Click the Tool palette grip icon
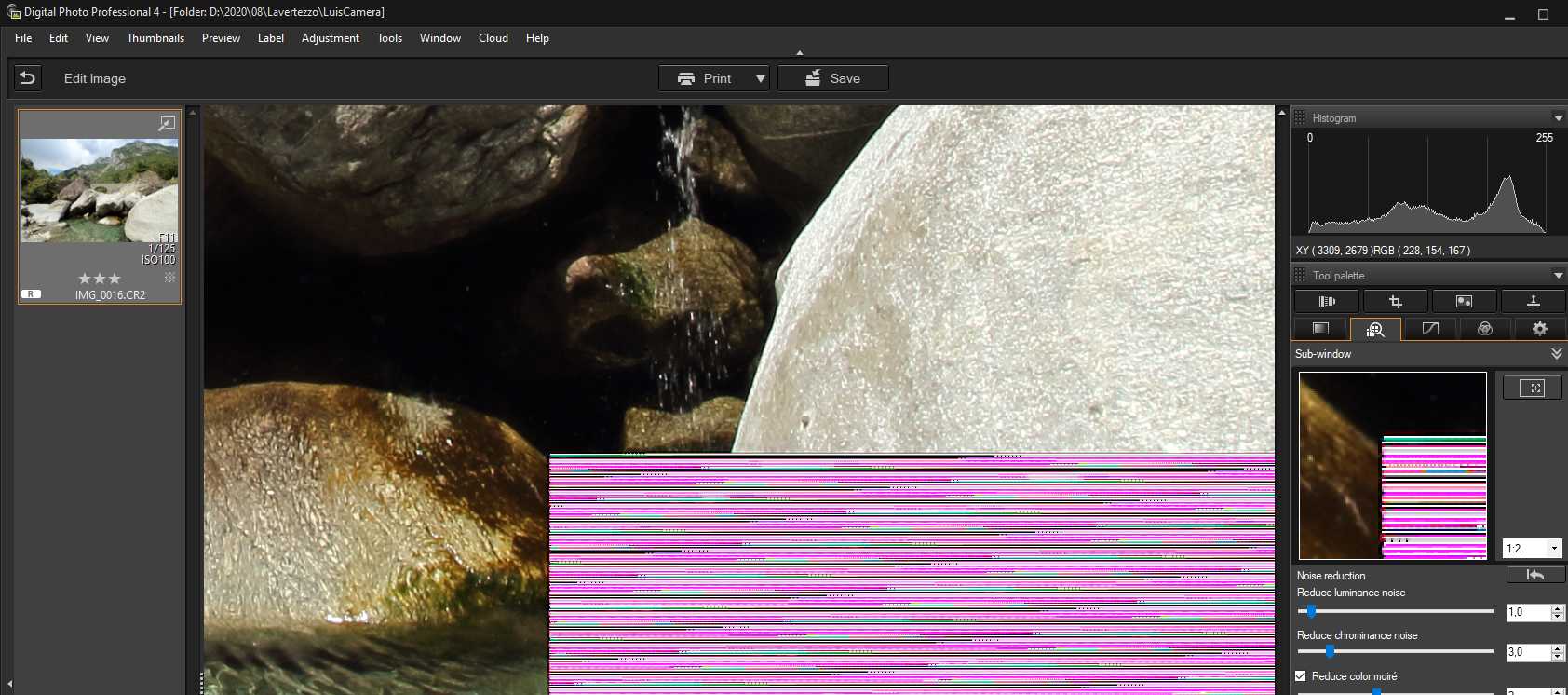Image resolution: width=1568 pixels, height=695 pixels. coord(1300,275)
